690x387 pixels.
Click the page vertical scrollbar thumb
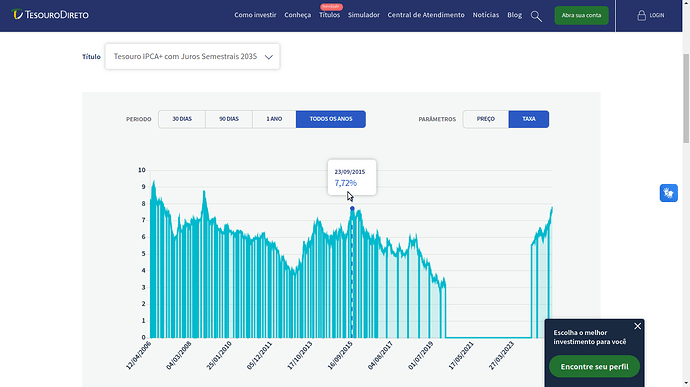(686, 98)
